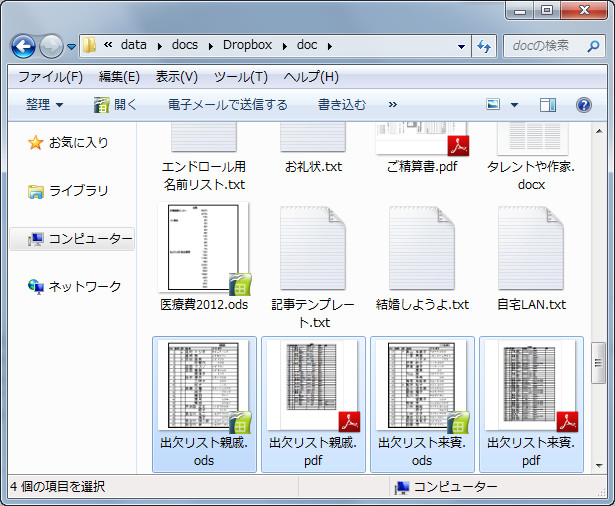Viewport: 615px width, 506px height.
Task: Select 出欠リスト親戚.pdf thumbnail
Action: point(313,385)
